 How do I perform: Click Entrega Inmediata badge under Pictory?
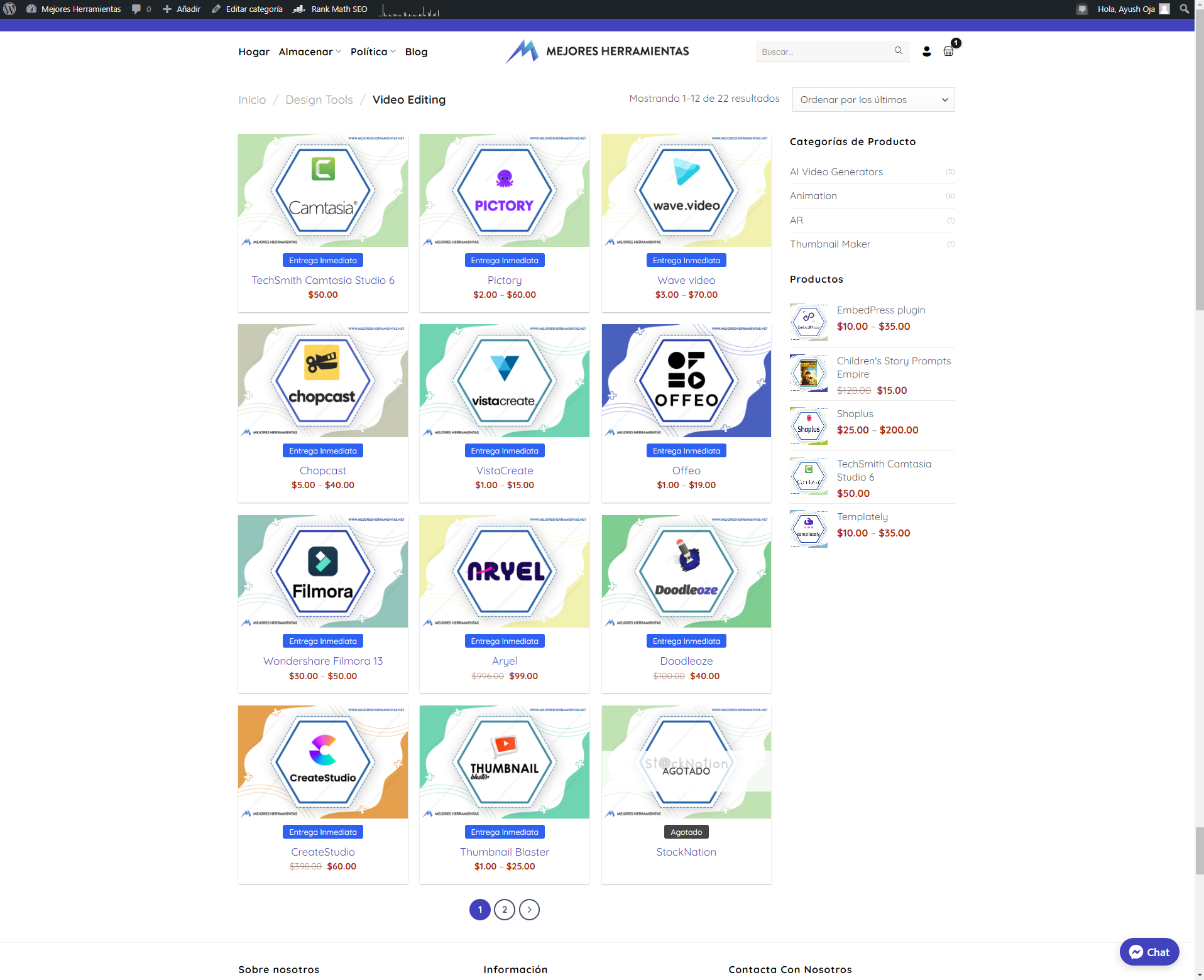pos(505,260)
